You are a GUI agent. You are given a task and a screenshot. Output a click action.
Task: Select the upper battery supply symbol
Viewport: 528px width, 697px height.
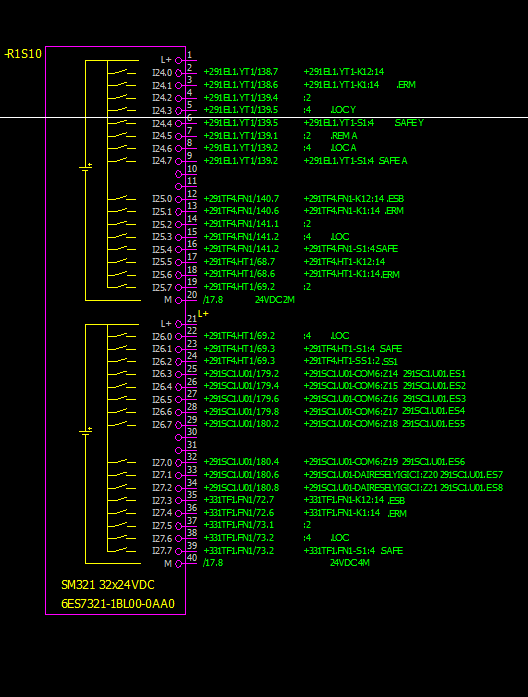[x=86, y=168]
